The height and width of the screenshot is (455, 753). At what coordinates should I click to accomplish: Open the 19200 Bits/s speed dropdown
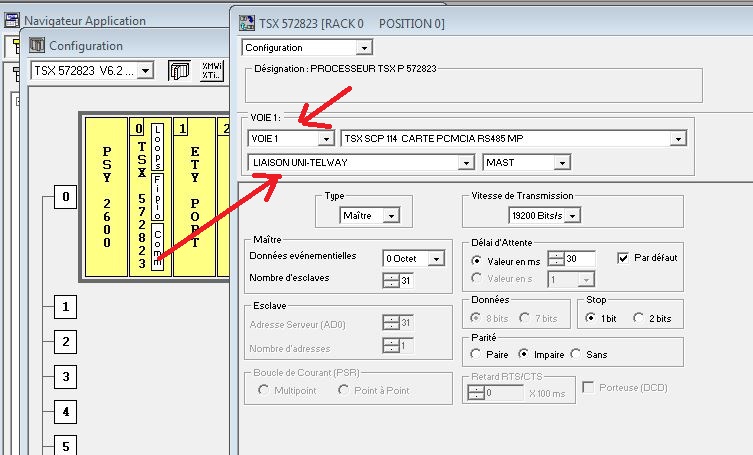click(x=572, y=216)
